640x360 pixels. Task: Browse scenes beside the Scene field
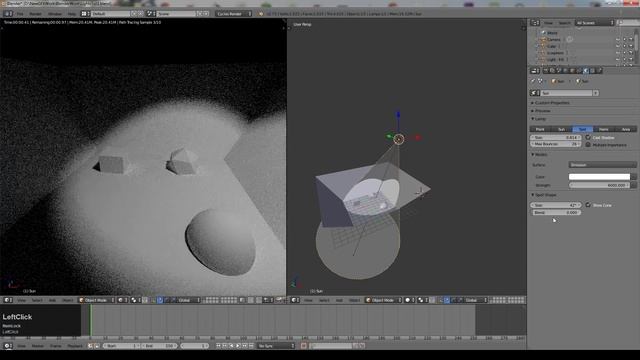pos(151,13)
